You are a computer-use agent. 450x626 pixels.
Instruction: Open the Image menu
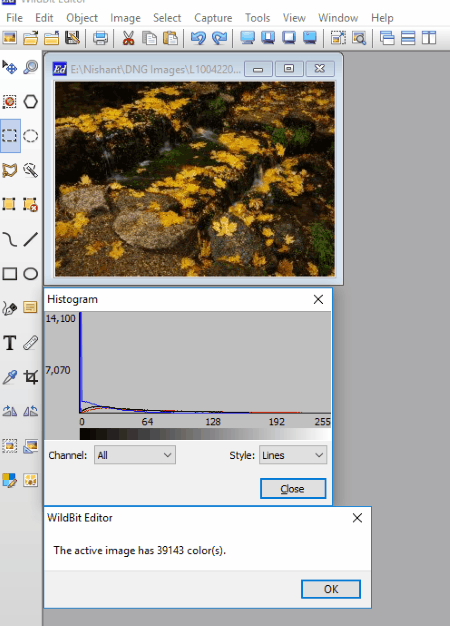pyautogui.click(x=125, y=18)
